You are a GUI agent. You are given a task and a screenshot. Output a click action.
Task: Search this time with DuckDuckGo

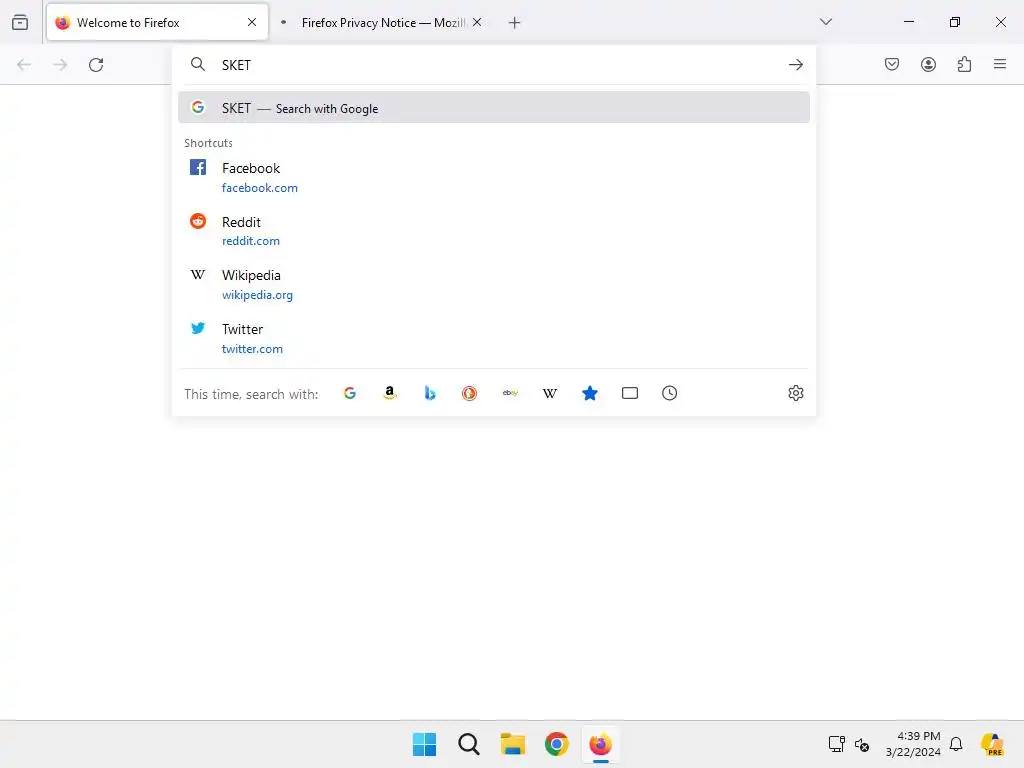[470, 393]
